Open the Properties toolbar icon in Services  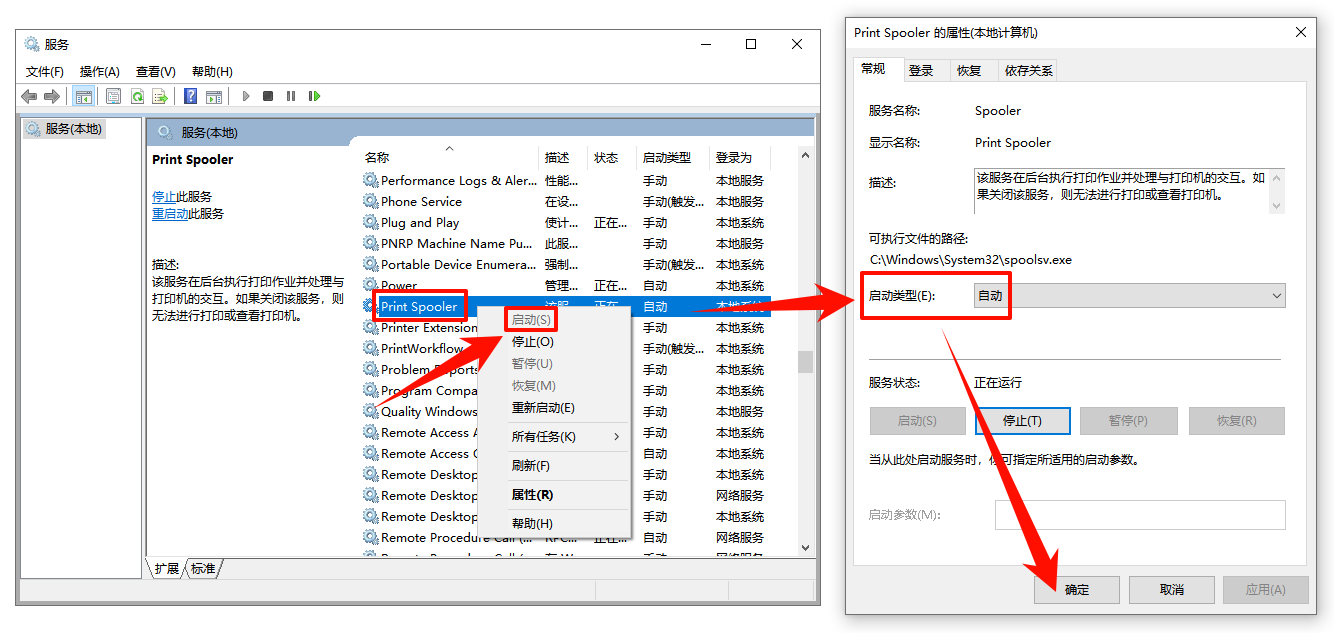(113, 96)
